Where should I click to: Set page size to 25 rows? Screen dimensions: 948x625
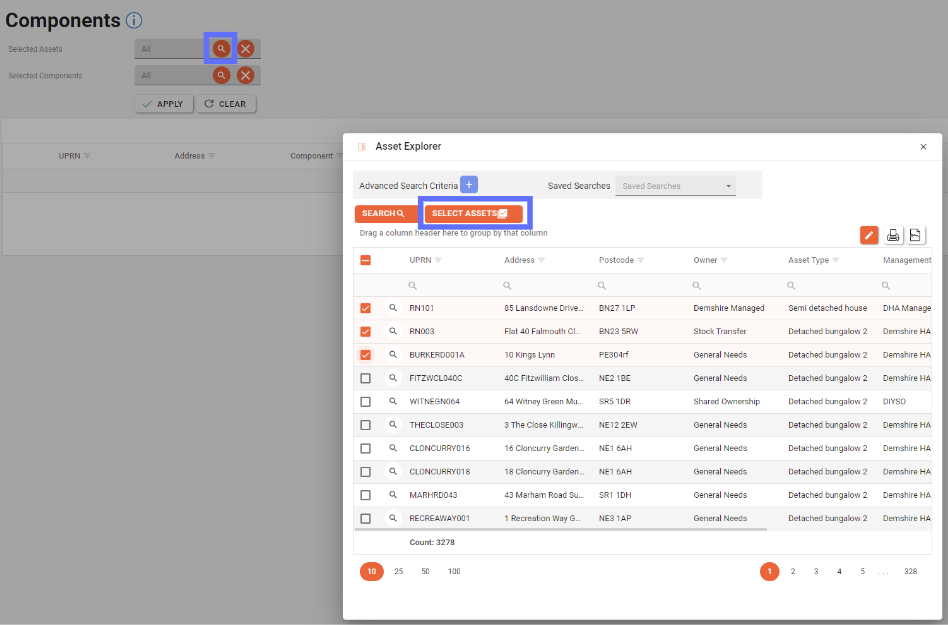(398, 571)
